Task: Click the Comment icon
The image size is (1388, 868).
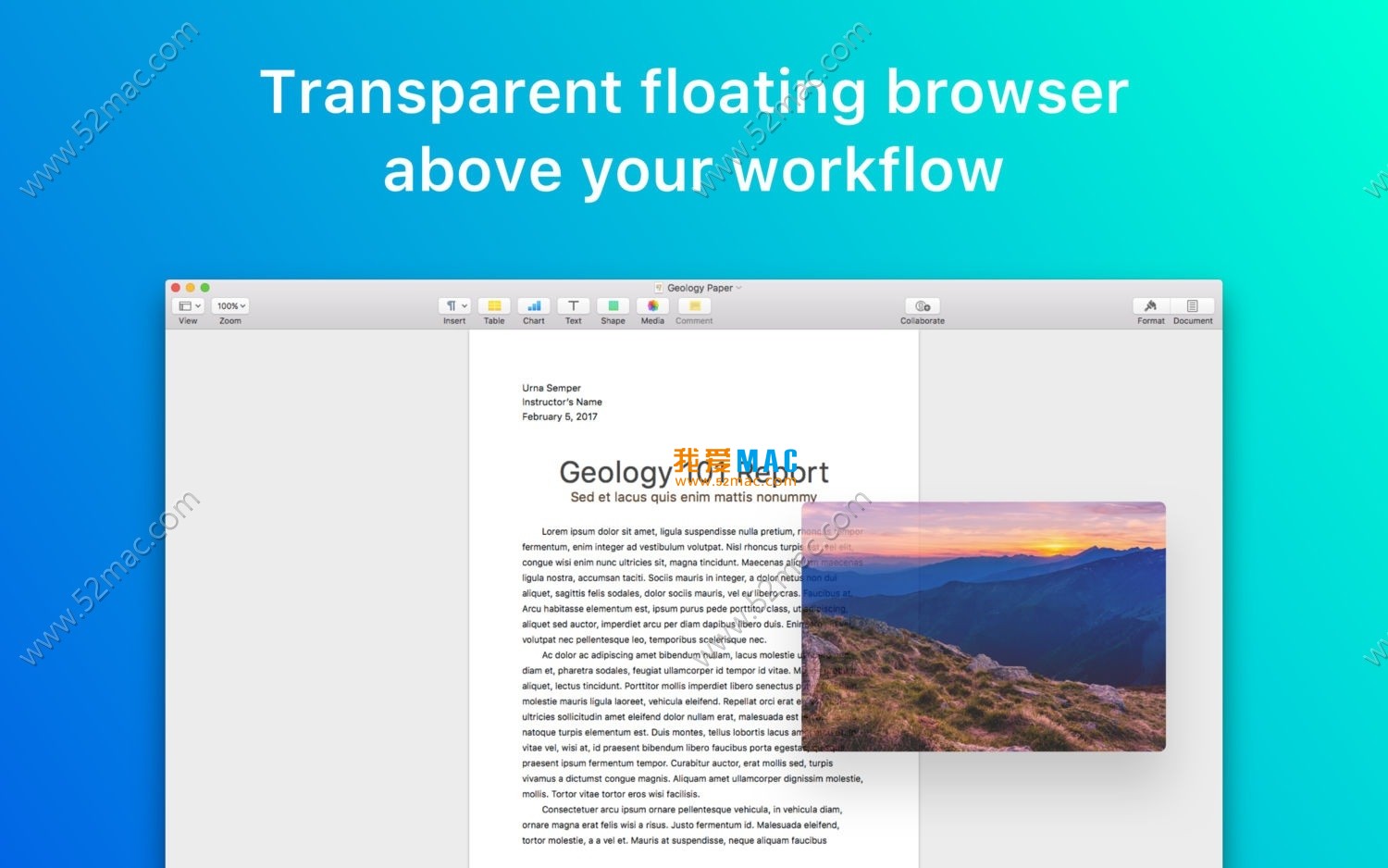Action: tap(694, 306)
